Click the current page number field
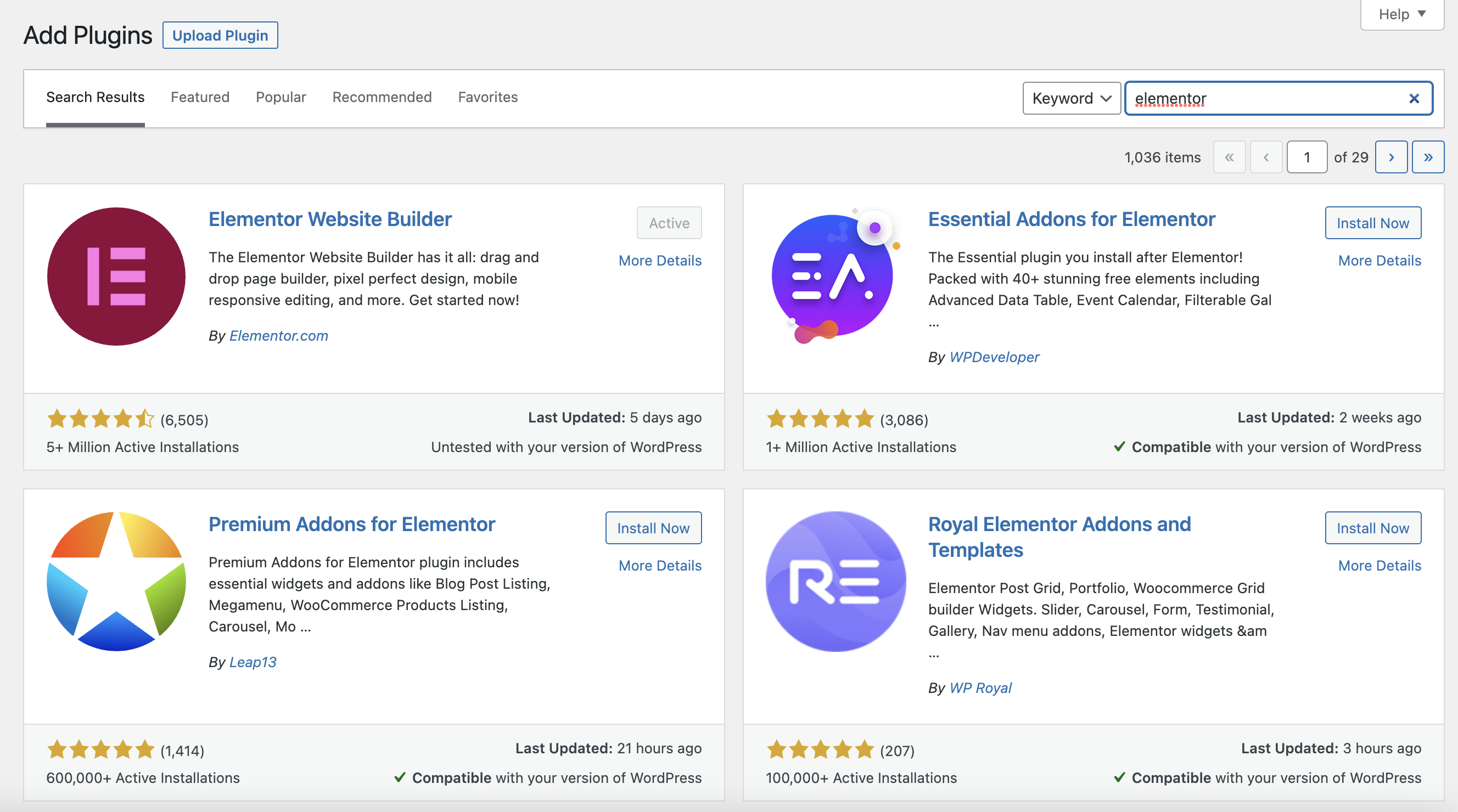 1306,157
